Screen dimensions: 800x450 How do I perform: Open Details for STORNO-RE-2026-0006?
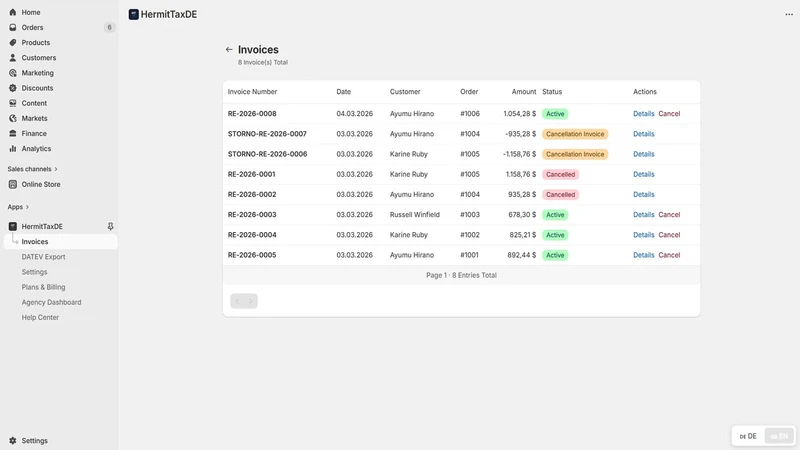point(643,154)
